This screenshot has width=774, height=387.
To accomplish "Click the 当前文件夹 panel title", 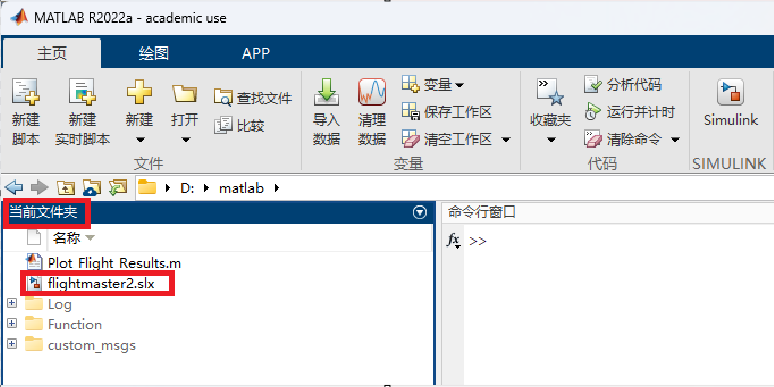I will (43, 213).
